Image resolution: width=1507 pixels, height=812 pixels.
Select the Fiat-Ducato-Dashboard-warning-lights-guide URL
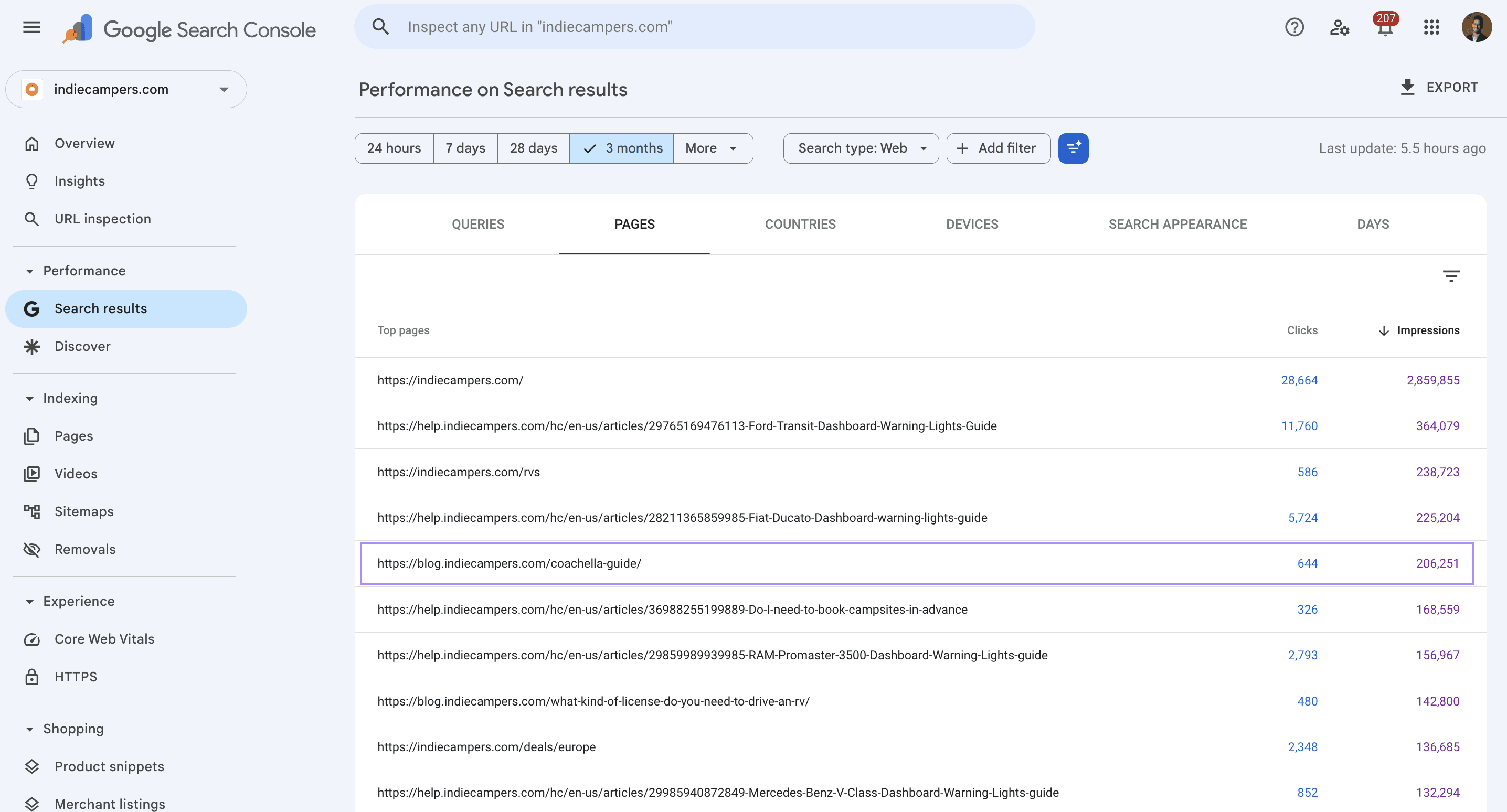[x=682, y=518]
